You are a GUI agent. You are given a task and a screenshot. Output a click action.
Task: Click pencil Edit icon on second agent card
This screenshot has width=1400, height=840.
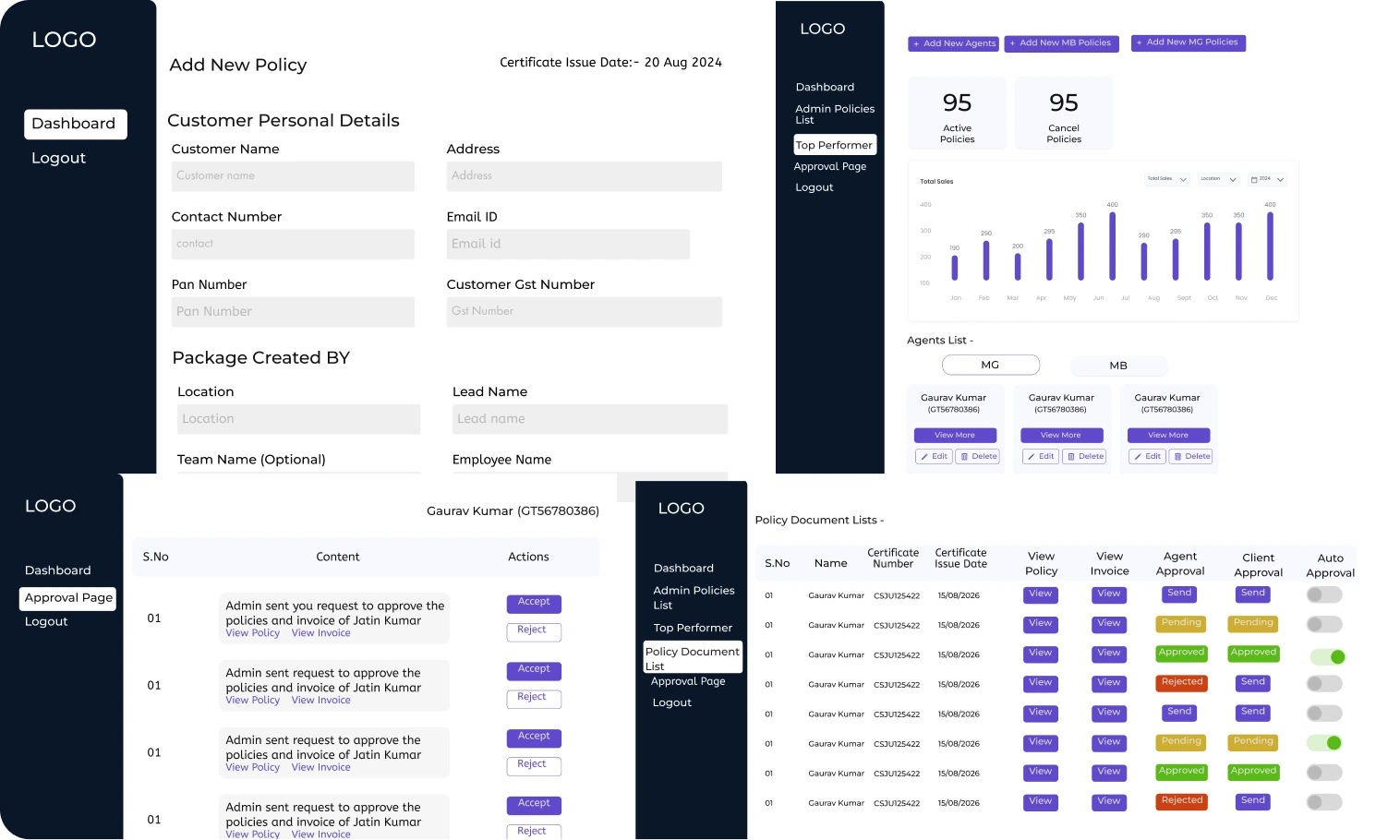click(x=1032, y=457)
